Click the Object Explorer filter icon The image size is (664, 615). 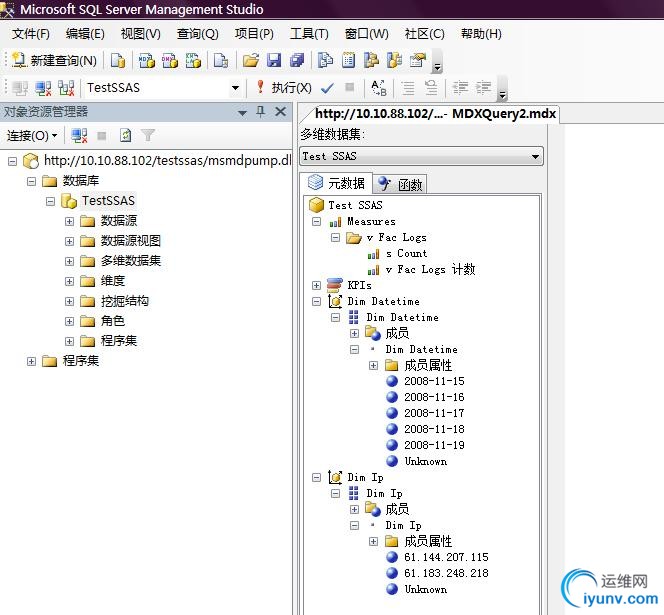coord(148,136)
